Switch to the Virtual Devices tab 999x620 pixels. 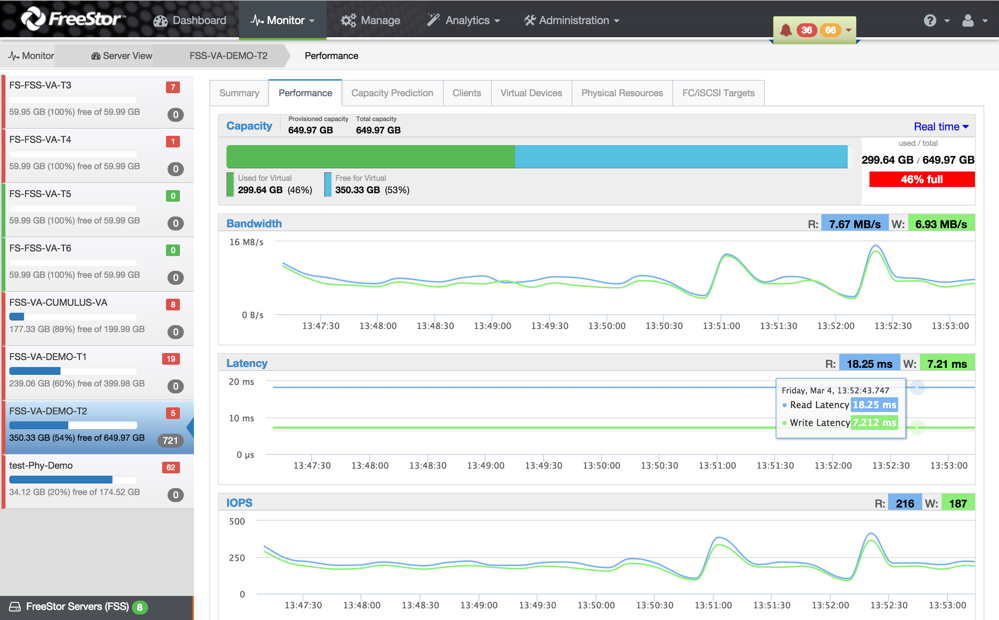(x=531, y=93)
